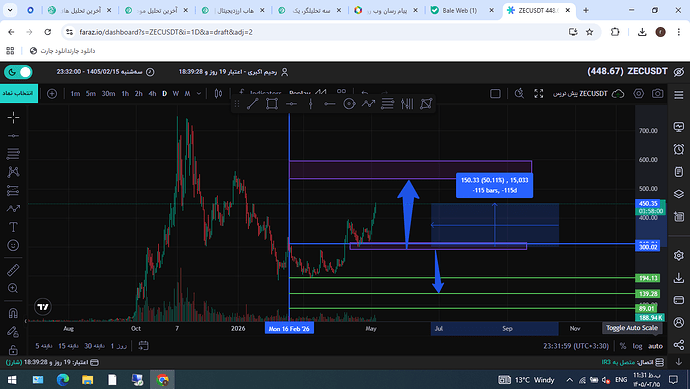Toggle lock all drawing tools
This screenshot has width=690, height=389.
coord(13,349)
